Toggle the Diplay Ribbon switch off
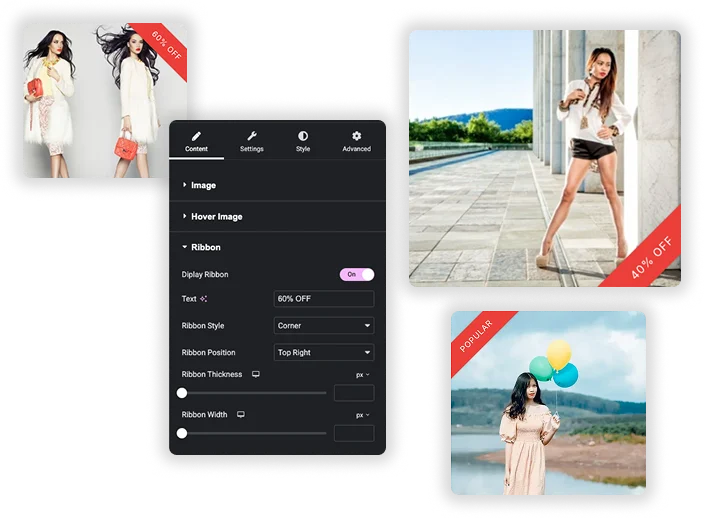The width and height of the screenshot is (704, 525). pyautogui.click(x=357, y=274)
